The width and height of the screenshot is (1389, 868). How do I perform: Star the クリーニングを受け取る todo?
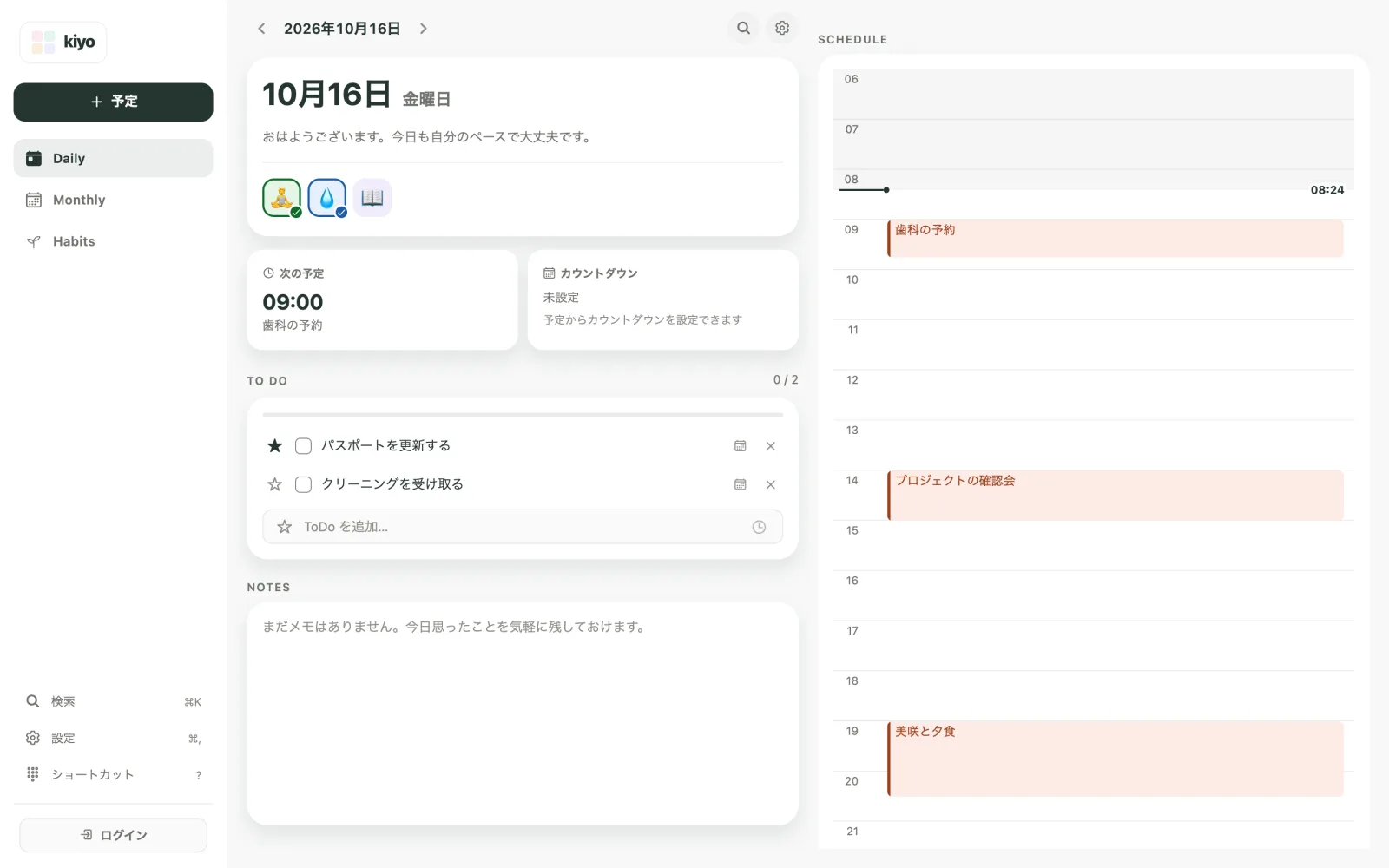point(275,484)
